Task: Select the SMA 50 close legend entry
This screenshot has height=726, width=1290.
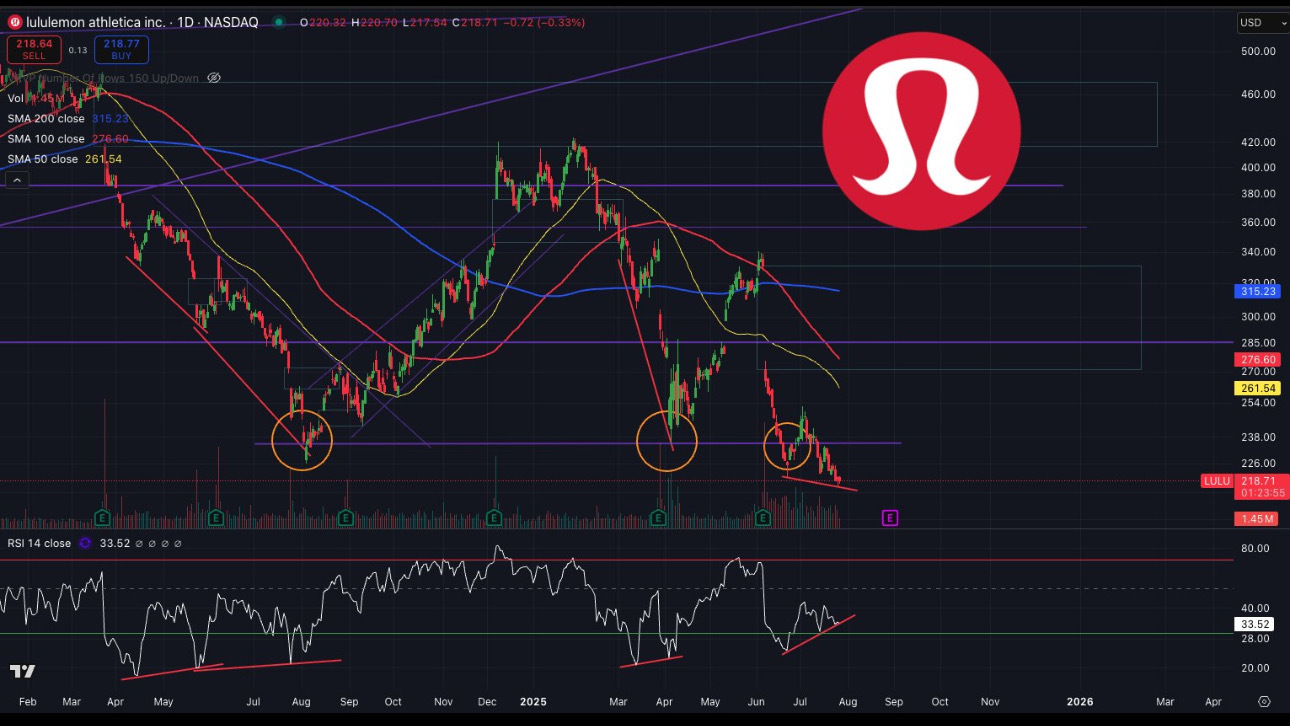Action: [42, 159]
